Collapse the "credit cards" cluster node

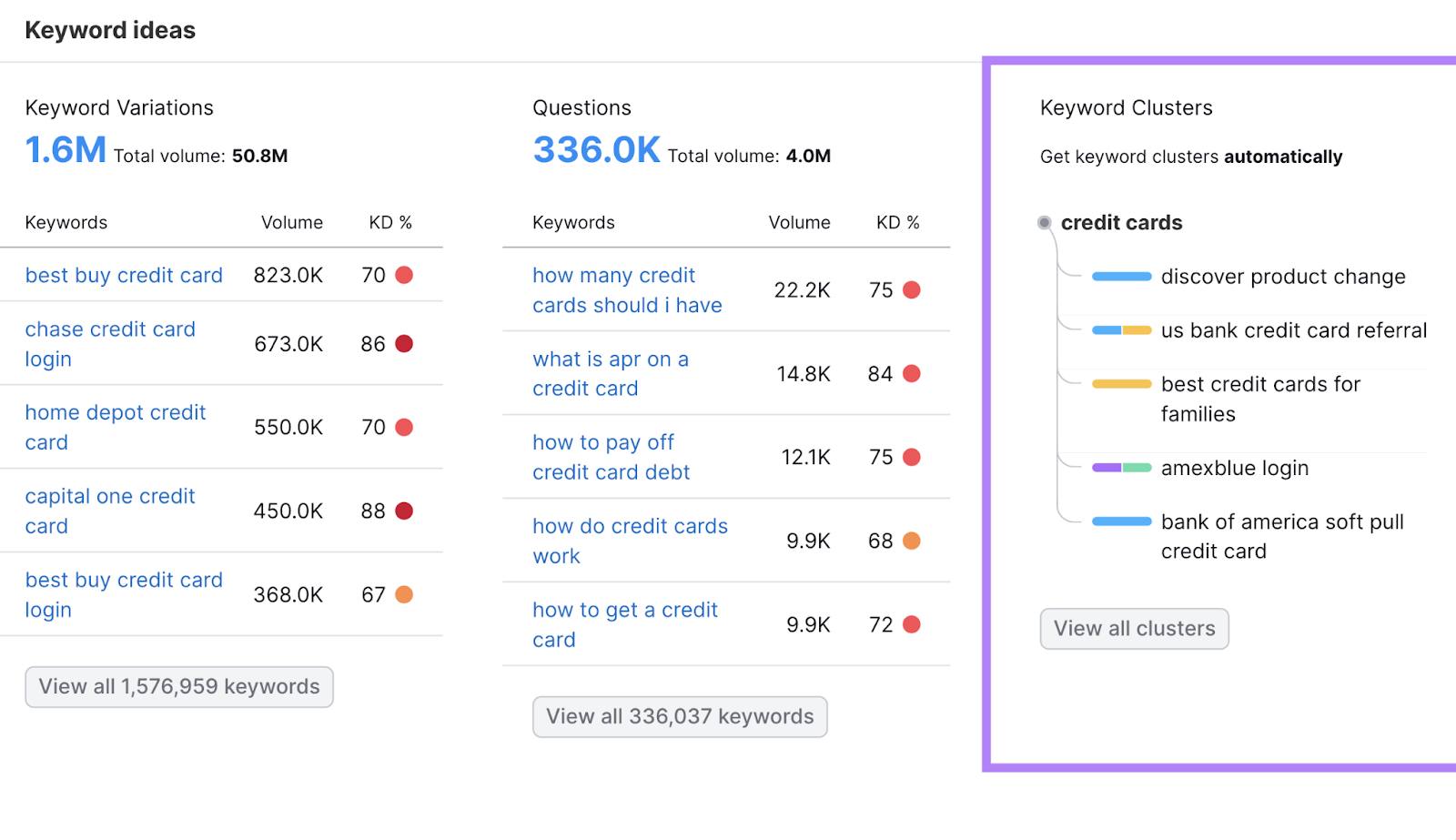click(1042, 222)
